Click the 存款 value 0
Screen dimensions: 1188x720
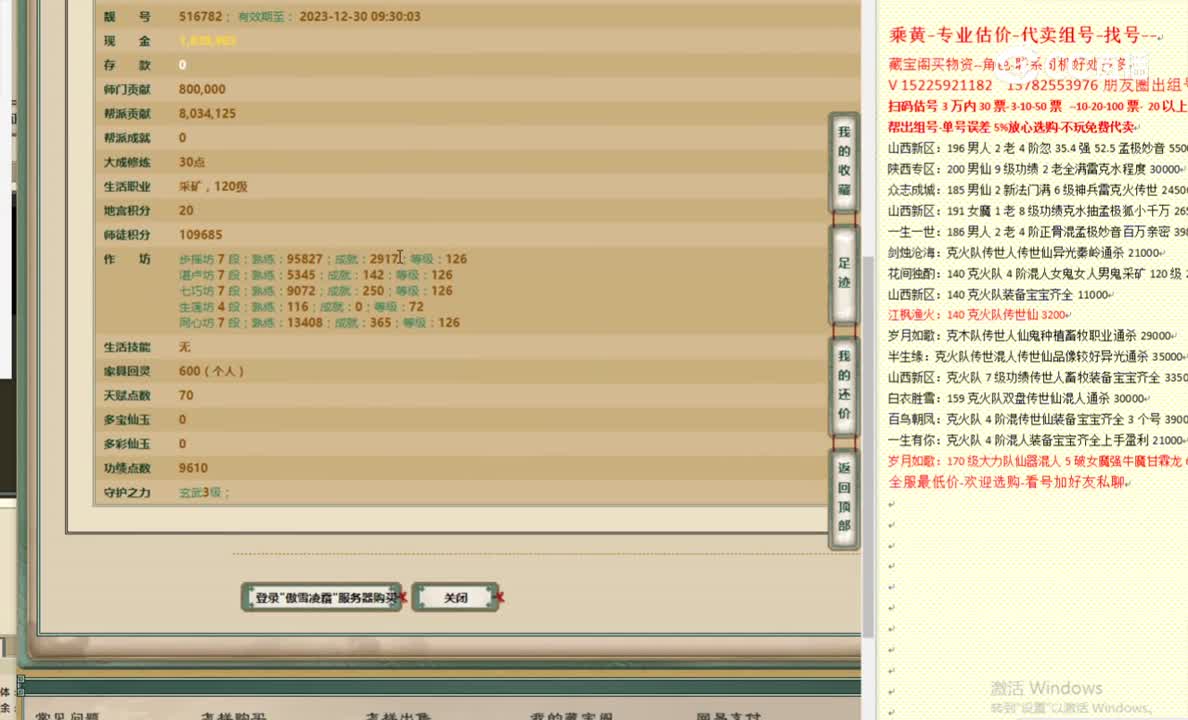(x=183, y=64)
